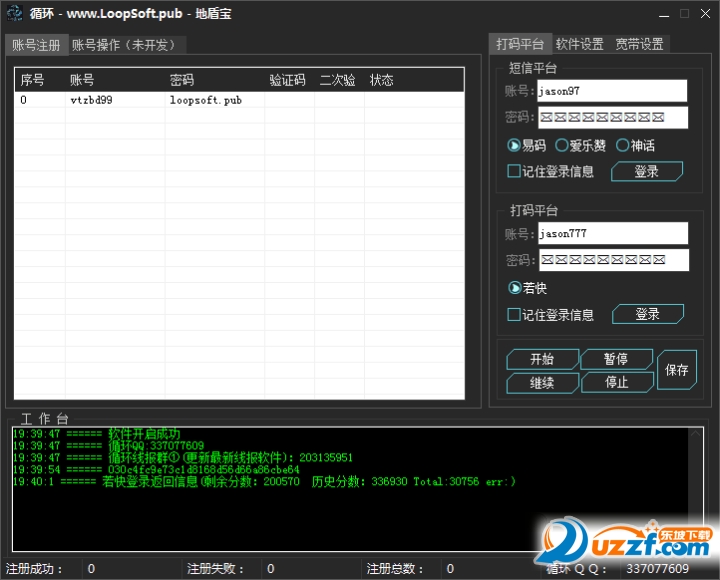Viewport: 720px width, 580px height.
Task: Click the 暂停 button
Action: [x=616, y=359]
